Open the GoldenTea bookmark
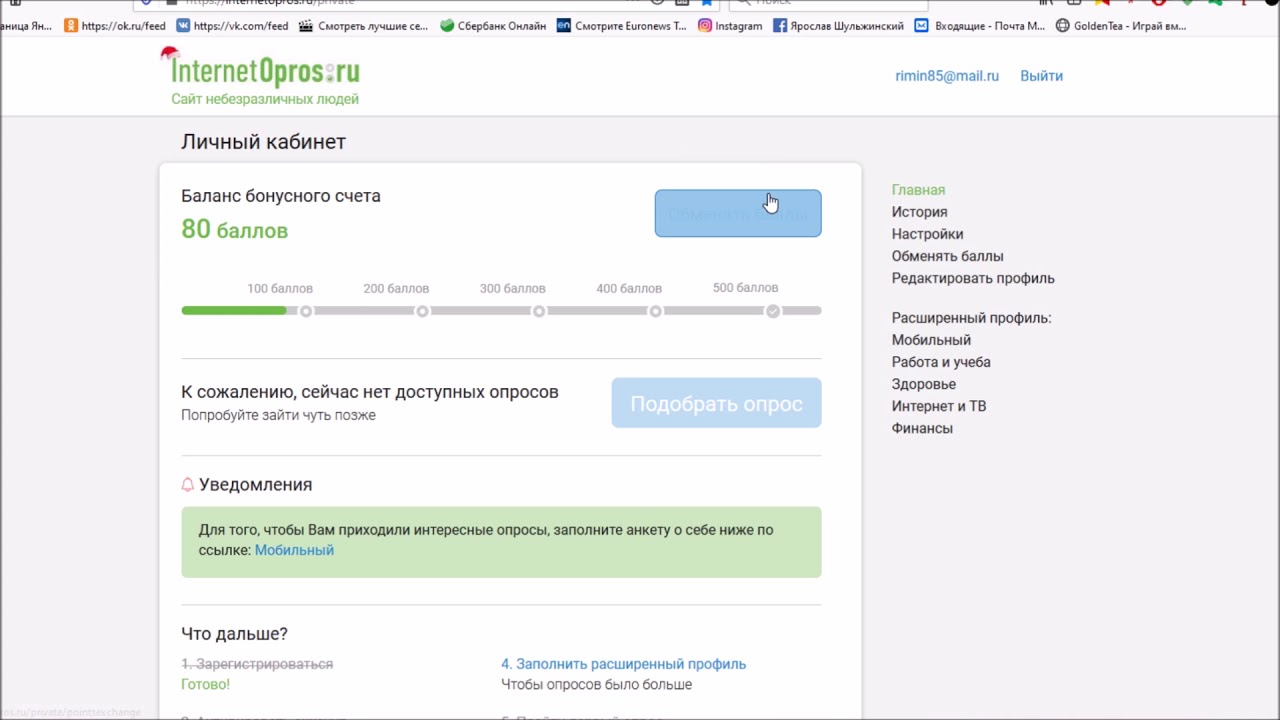This screenshot has height=720, width=1280. pos(1121,26)
